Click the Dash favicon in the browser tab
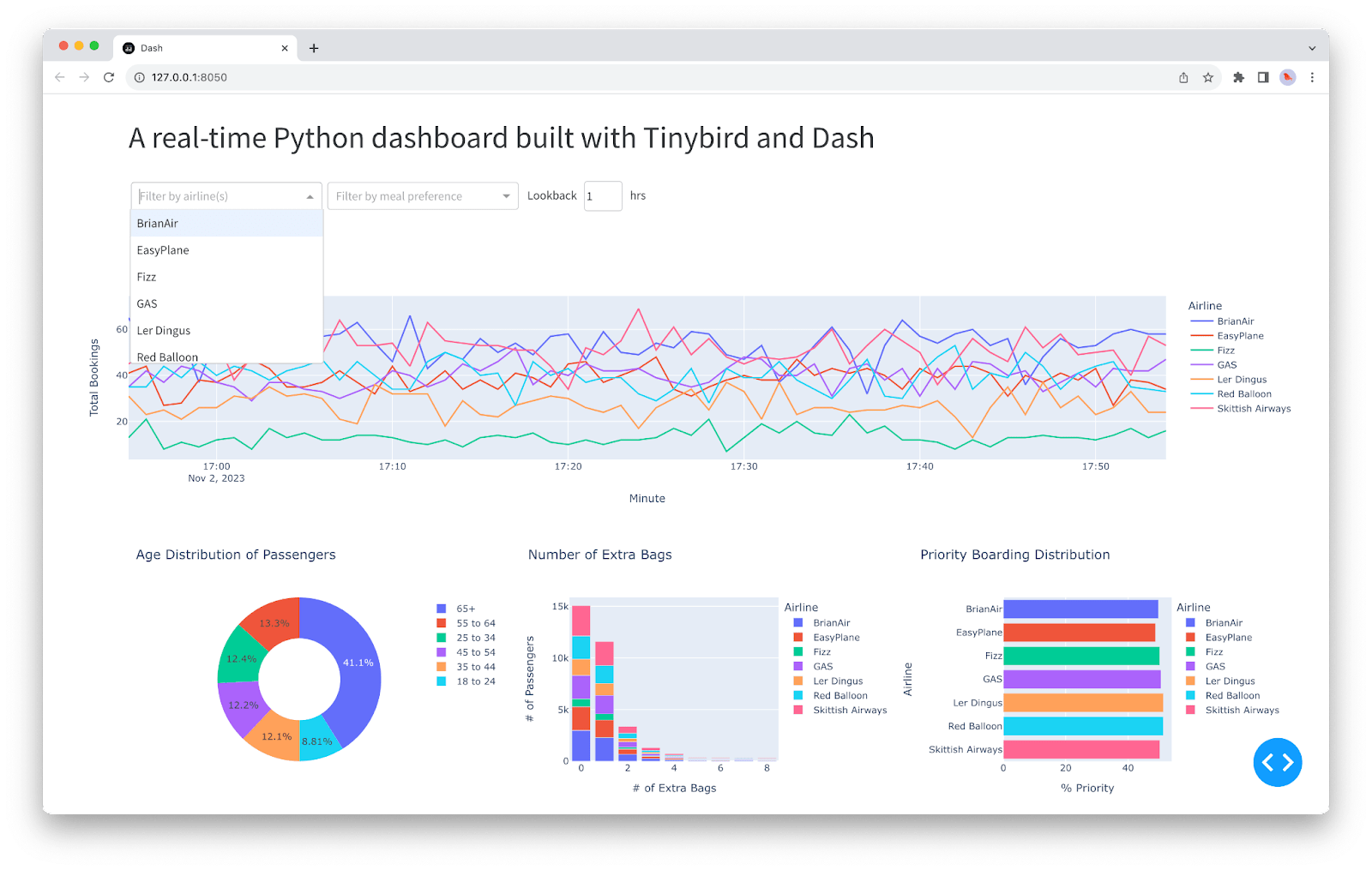The width and height of the screenshot is (1372, 870). coord(129,47)
